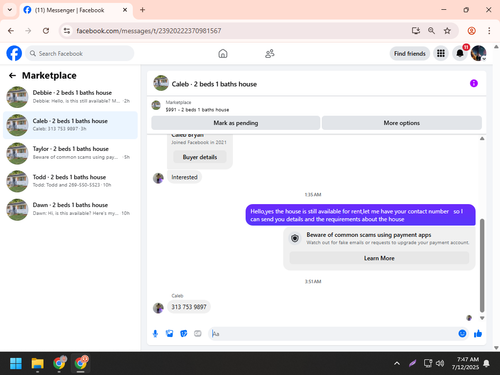Click the install app icon in address bar
Screen dimensions: 500x375
pos(416,31)
